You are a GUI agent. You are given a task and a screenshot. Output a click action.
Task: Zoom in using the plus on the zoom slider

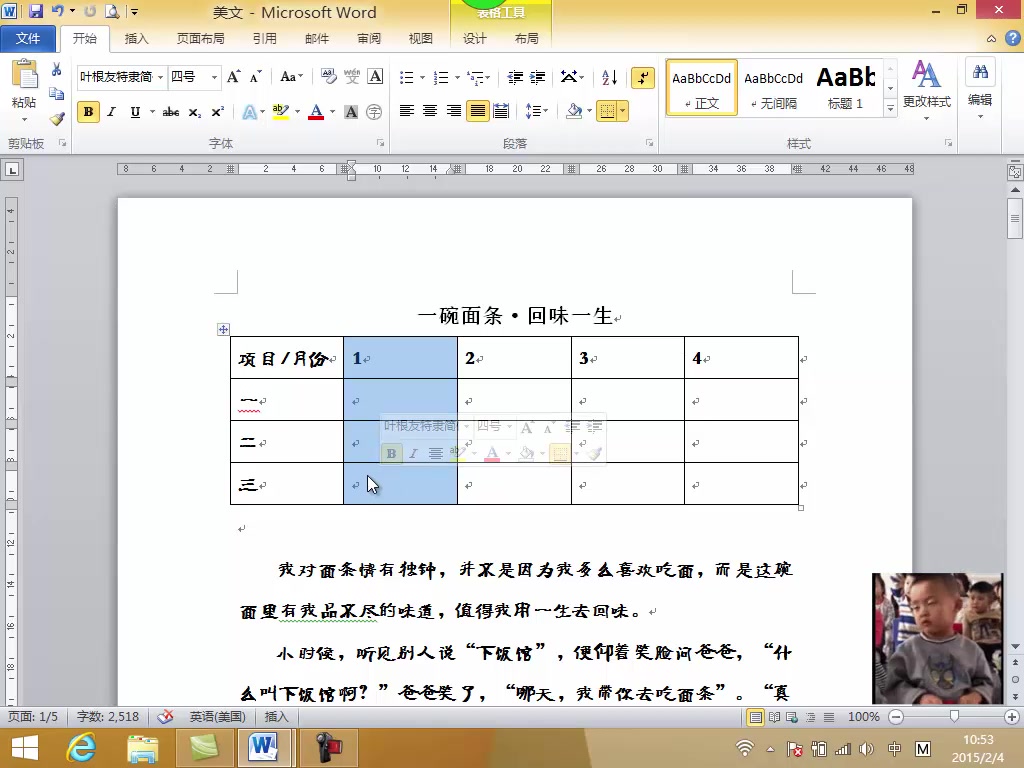1010,716
